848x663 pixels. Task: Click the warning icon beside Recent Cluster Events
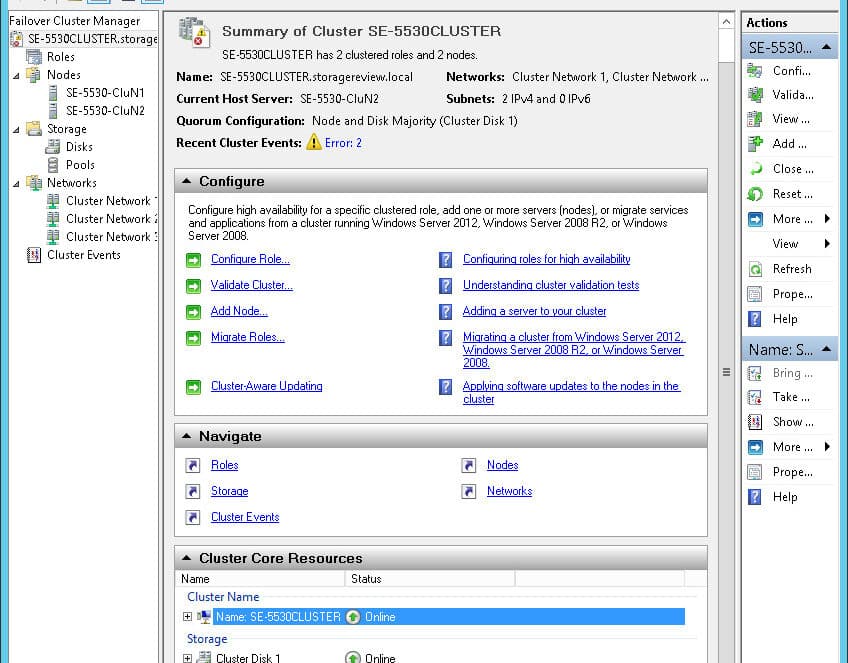coord(314,142)
